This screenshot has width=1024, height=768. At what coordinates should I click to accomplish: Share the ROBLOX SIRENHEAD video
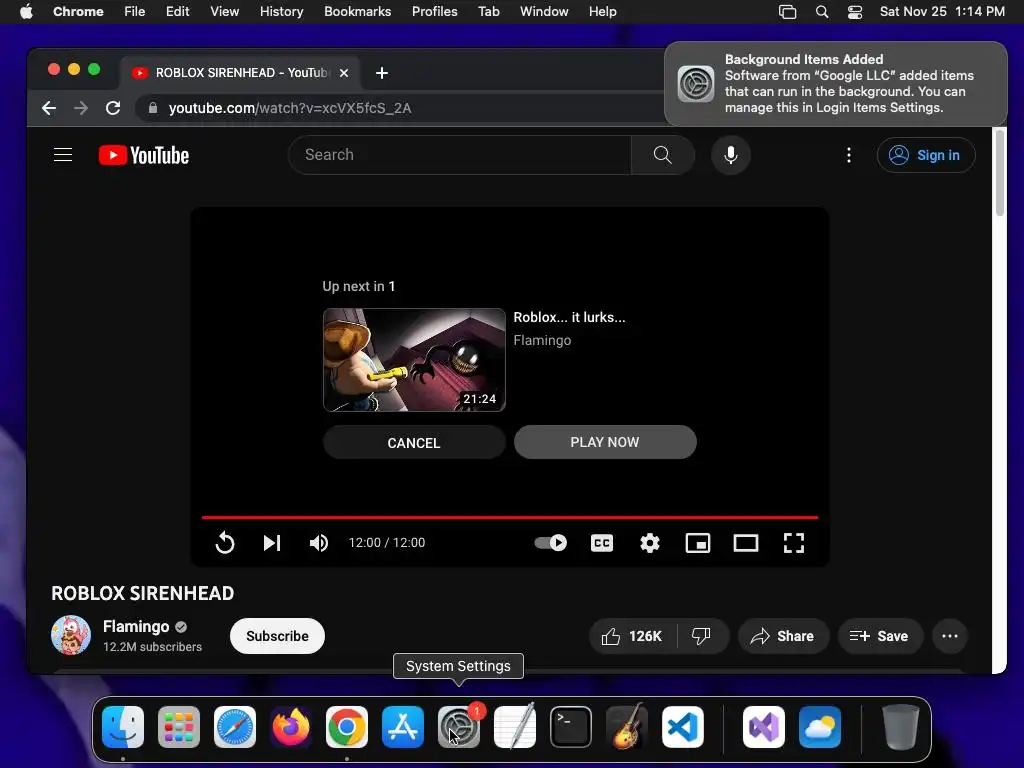(783, 636)
